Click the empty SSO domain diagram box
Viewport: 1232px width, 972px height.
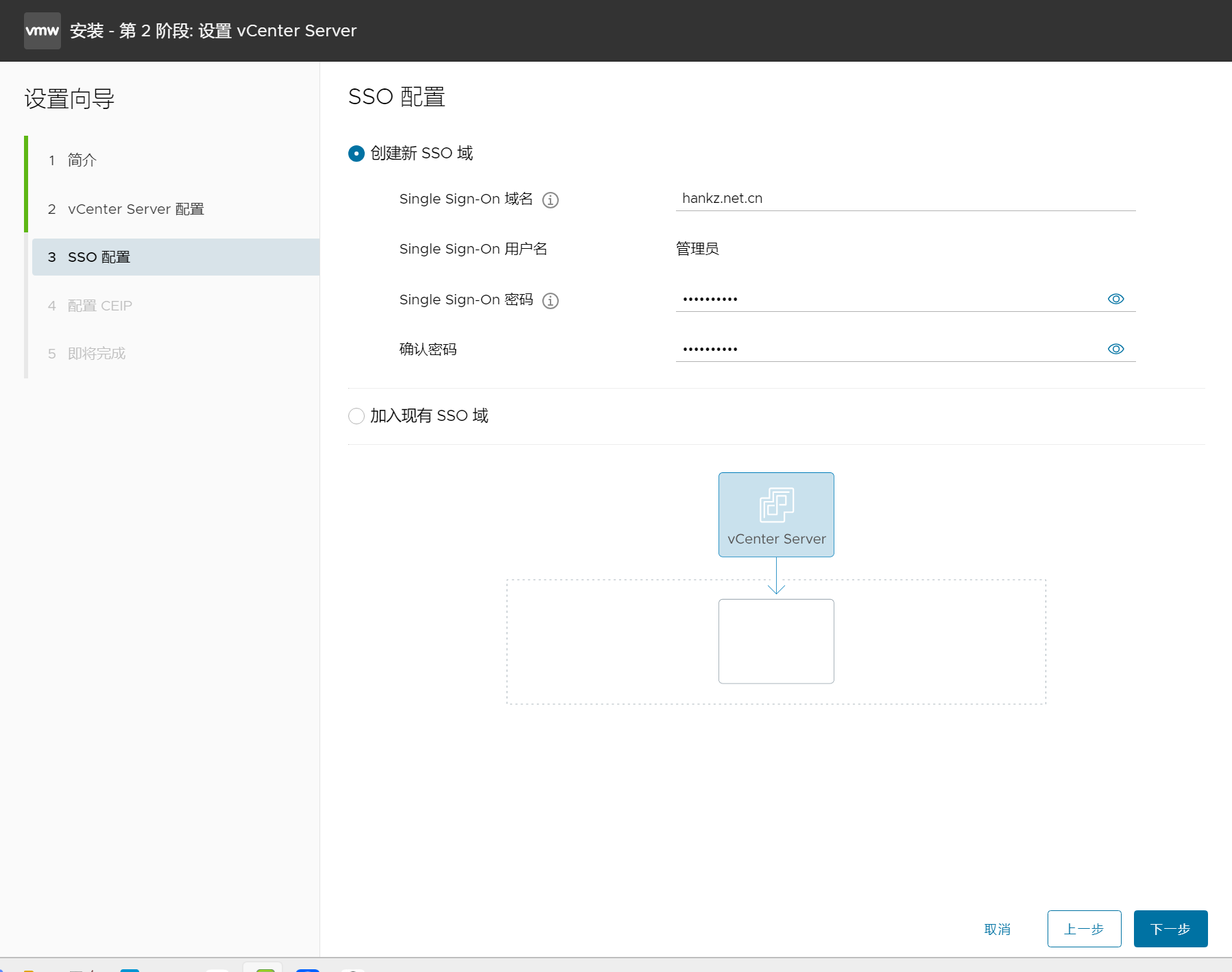click(x=776, y=642)
